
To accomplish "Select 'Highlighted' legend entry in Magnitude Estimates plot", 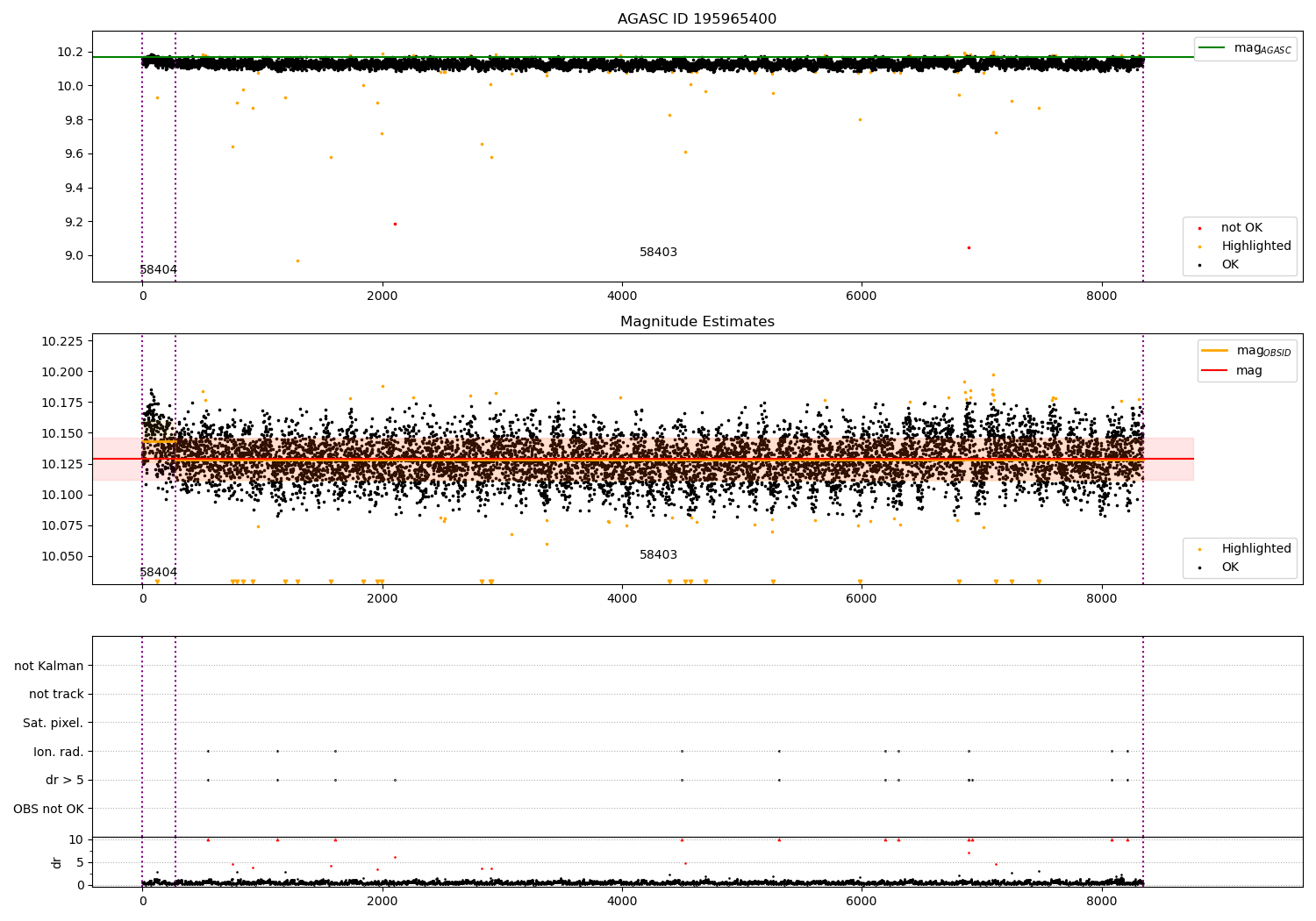I will (x=1256, y=549).
